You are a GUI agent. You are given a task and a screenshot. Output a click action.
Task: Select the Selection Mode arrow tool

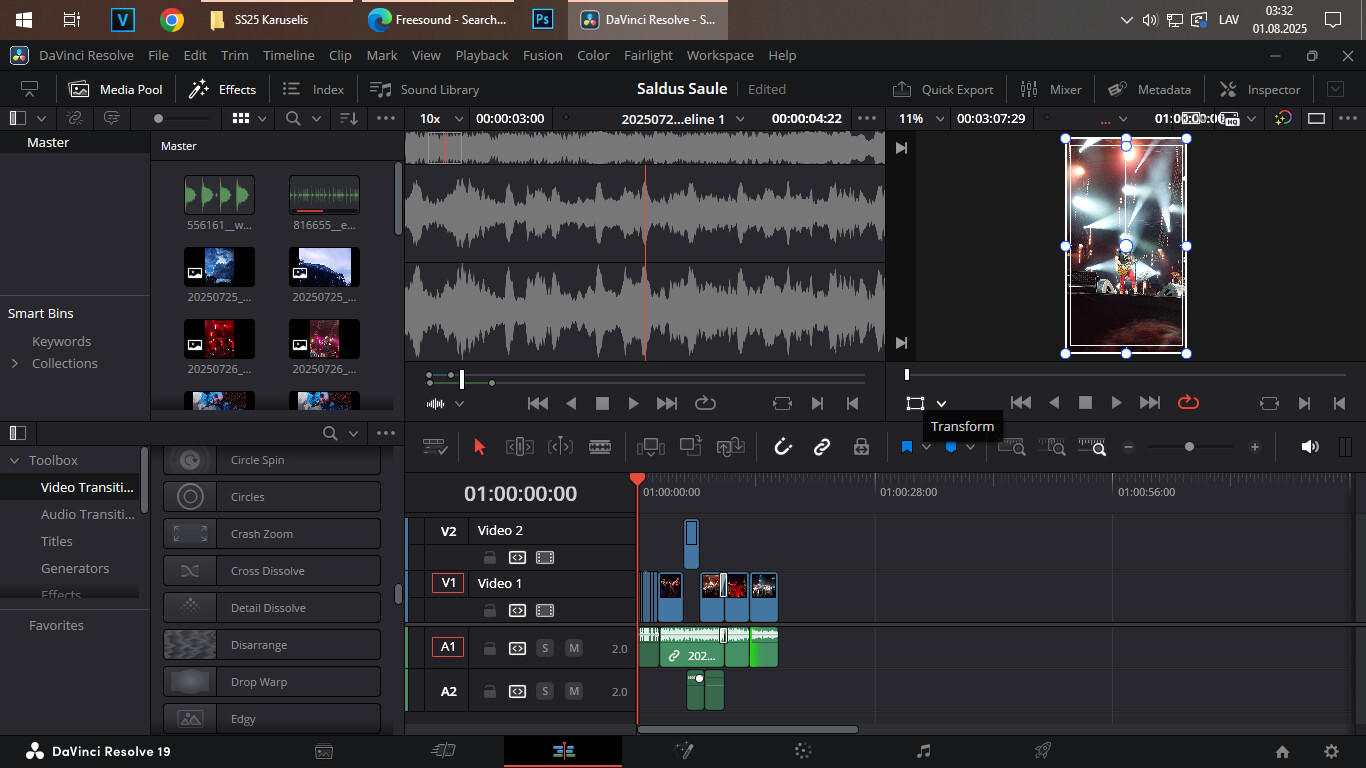pyautogui.click(x=479, y=447)
